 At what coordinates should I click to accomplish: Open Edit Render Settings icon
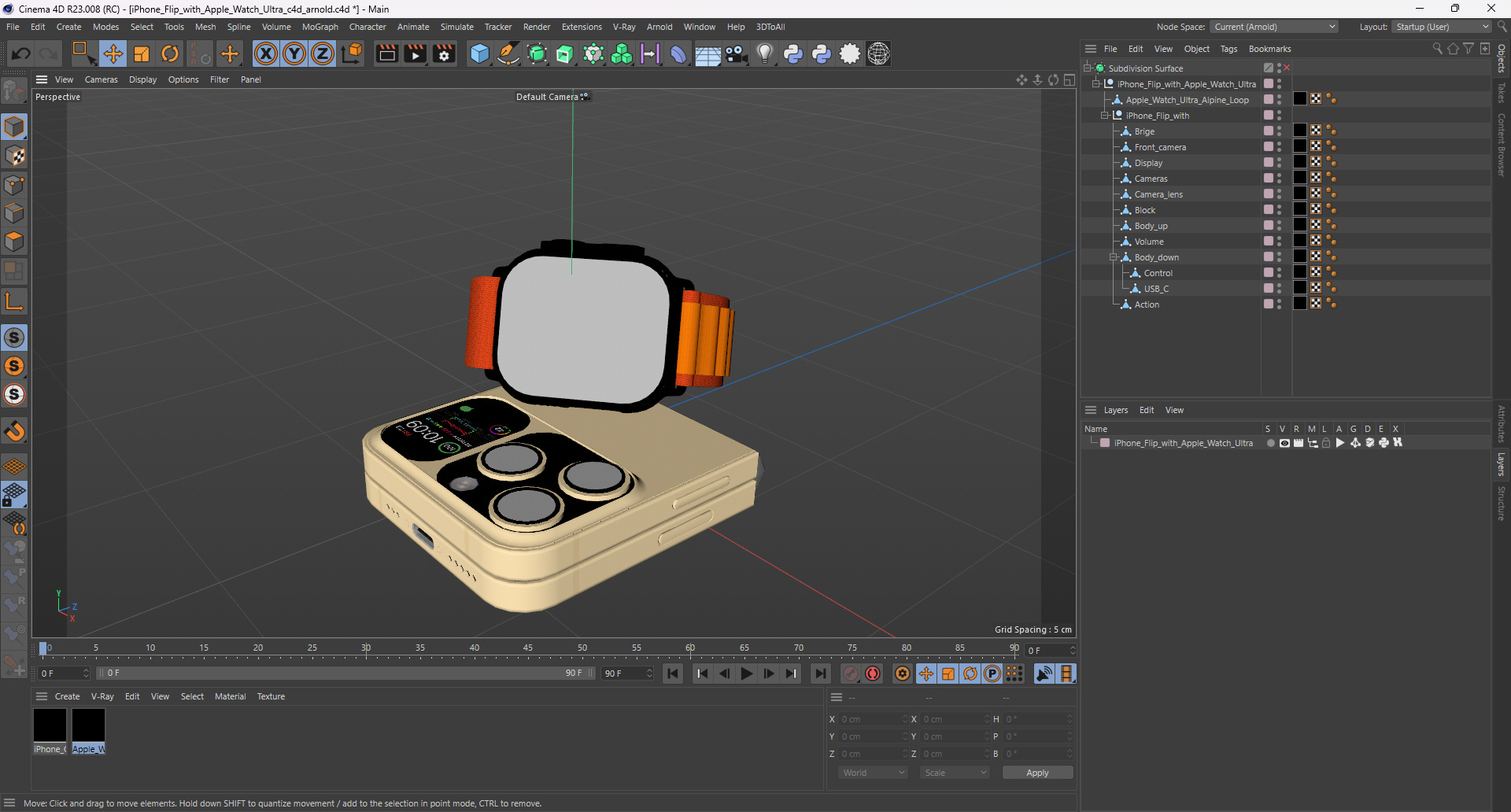pos(445,54)
